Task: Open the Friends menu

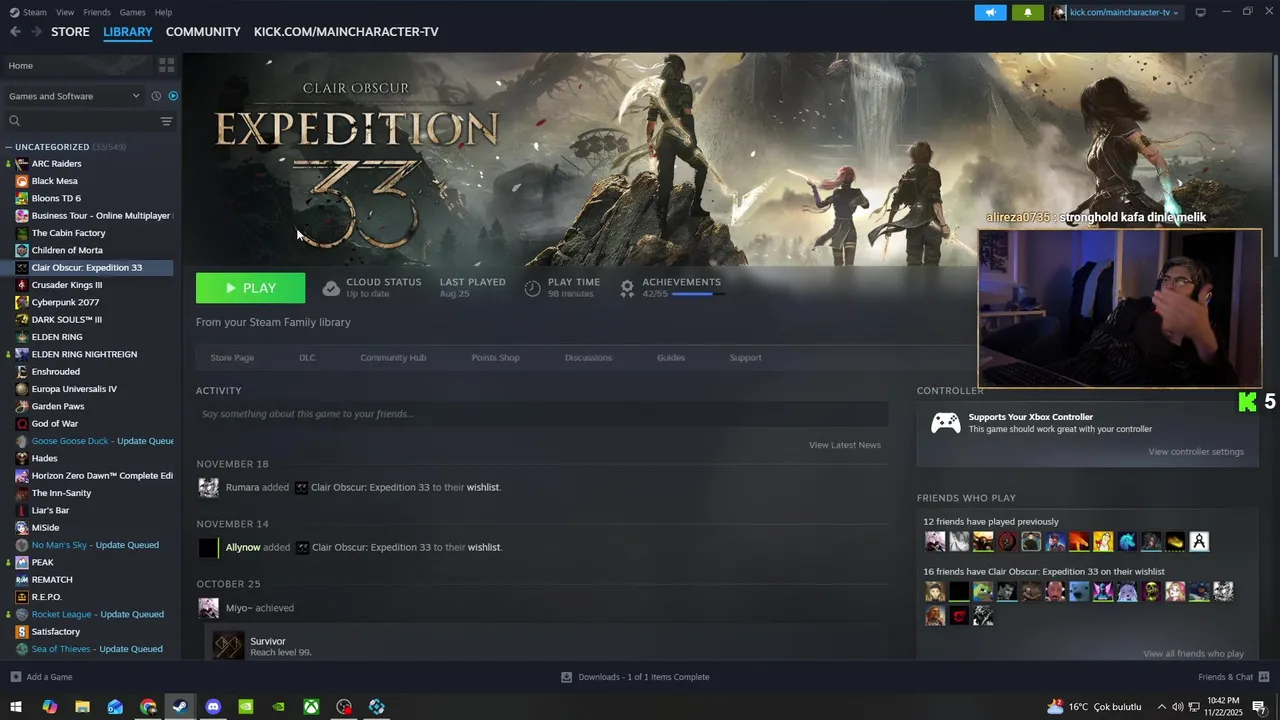Action: click(97, 12)
